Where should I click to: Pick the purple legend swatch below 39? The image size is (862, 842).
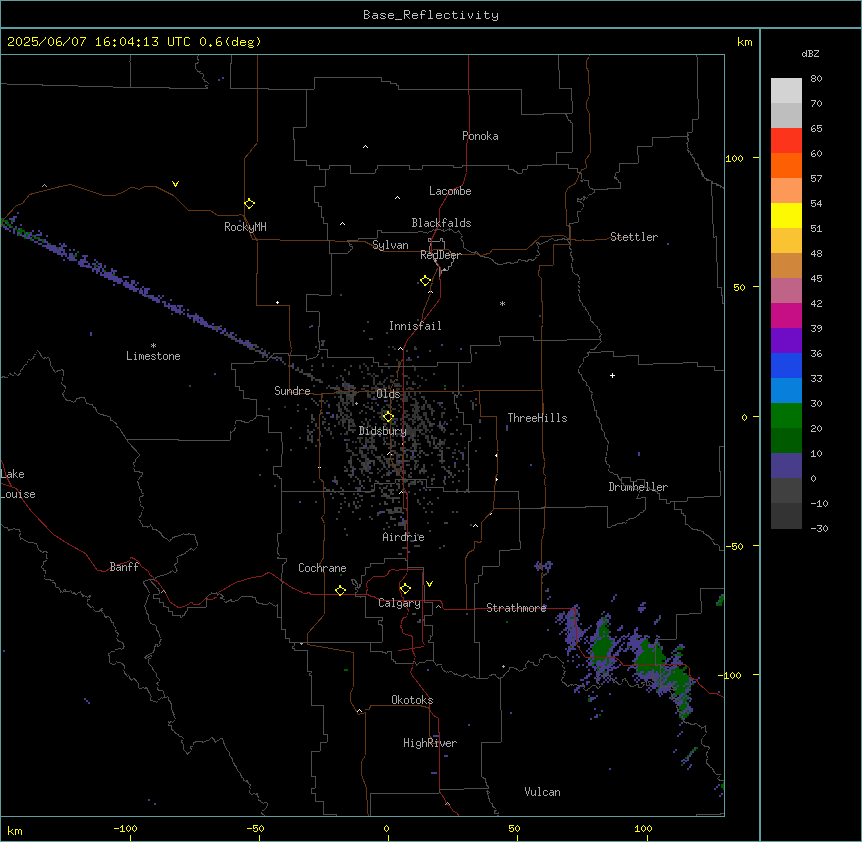coord(786,341)
